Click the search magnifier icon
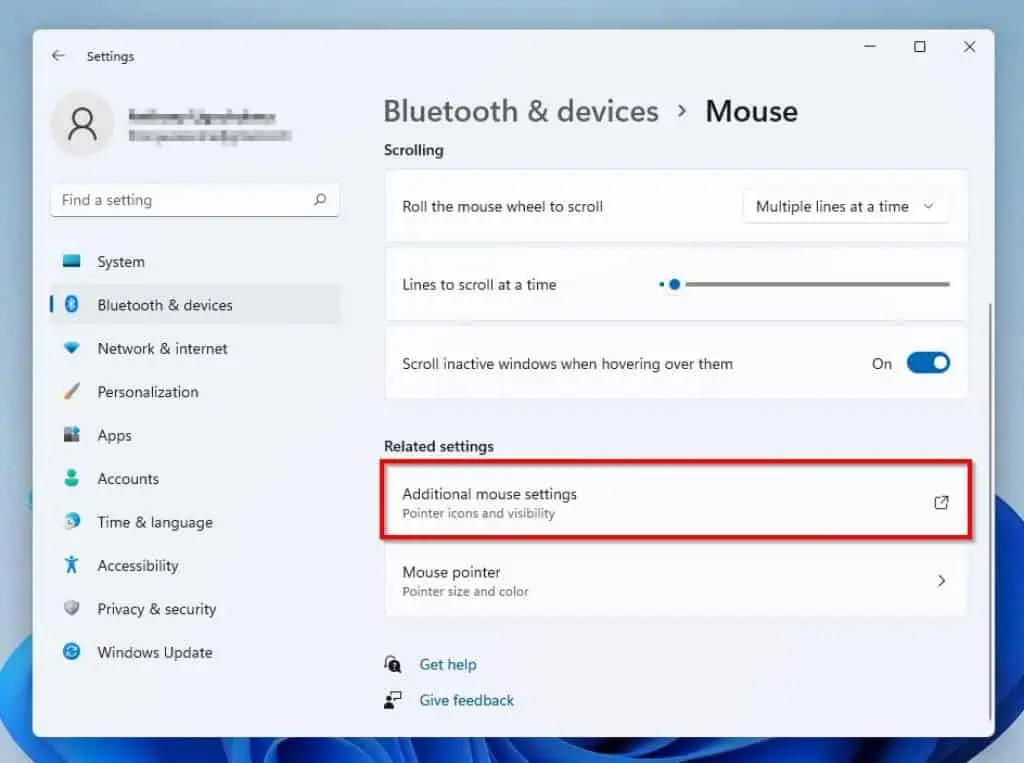The width and height of the screenshot is (1024, 763). pyautogui.click(x=319, y=199)
